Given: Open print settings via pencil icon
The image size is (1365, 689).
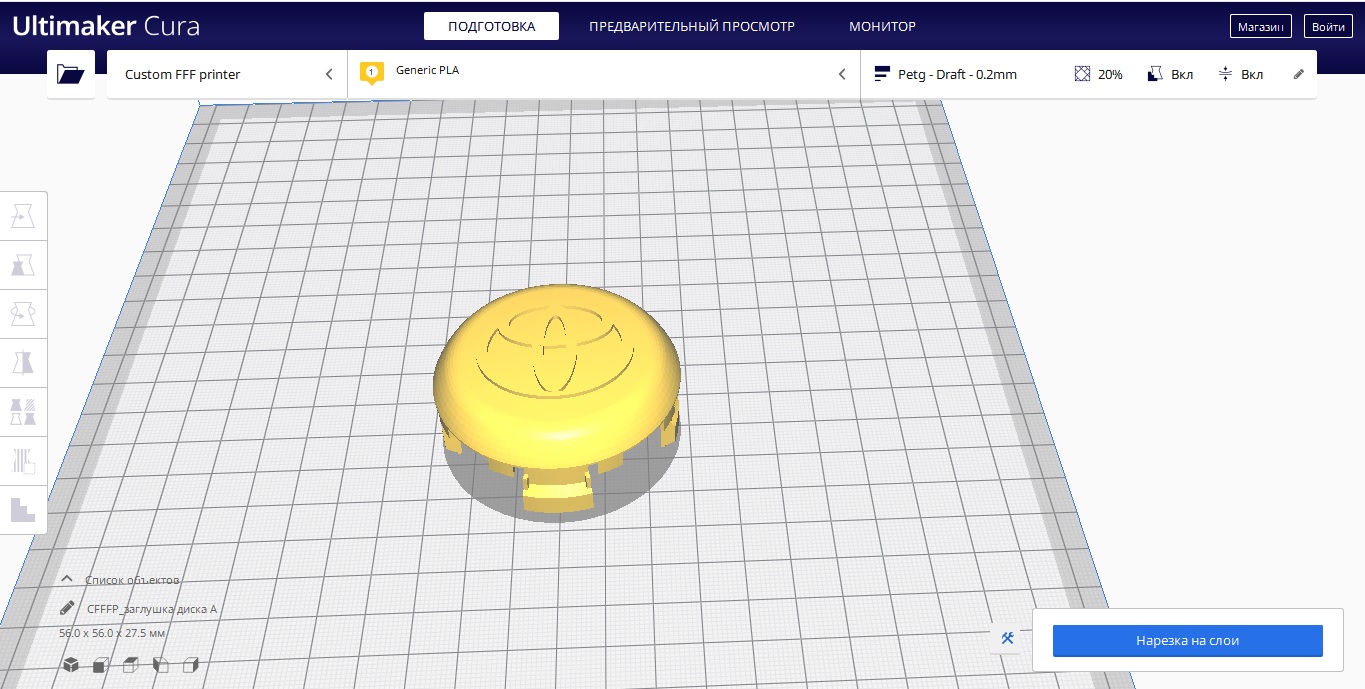Looking at the screenshot, I should click(1299, 74).
